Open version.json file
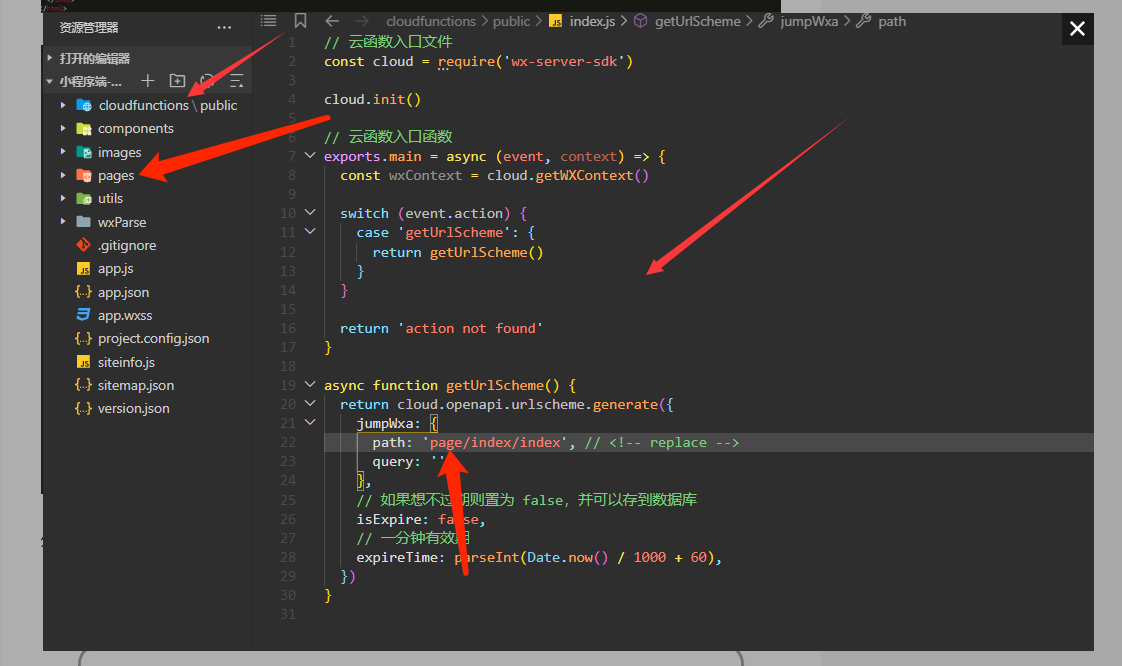The image size is (1122, 666). (x=134, y=408)
